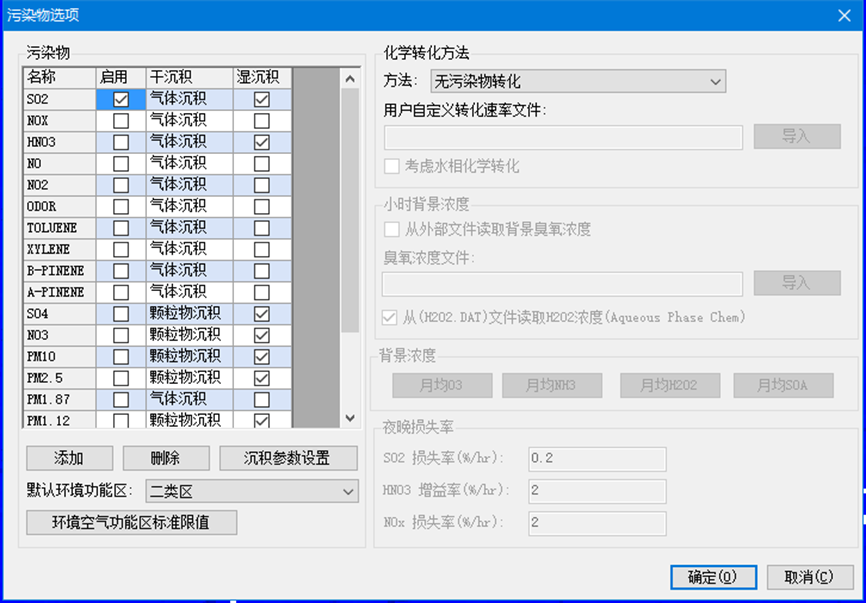Click the 删除 button
Viewport: 866px width, 603px height.
(x=166, y=458)
